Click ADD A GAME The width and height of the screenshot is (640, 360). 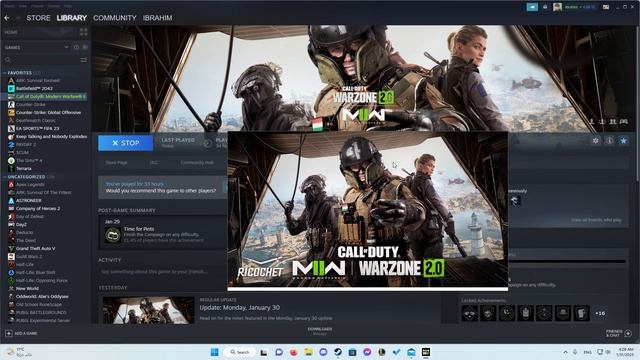[x=21, y=333]
